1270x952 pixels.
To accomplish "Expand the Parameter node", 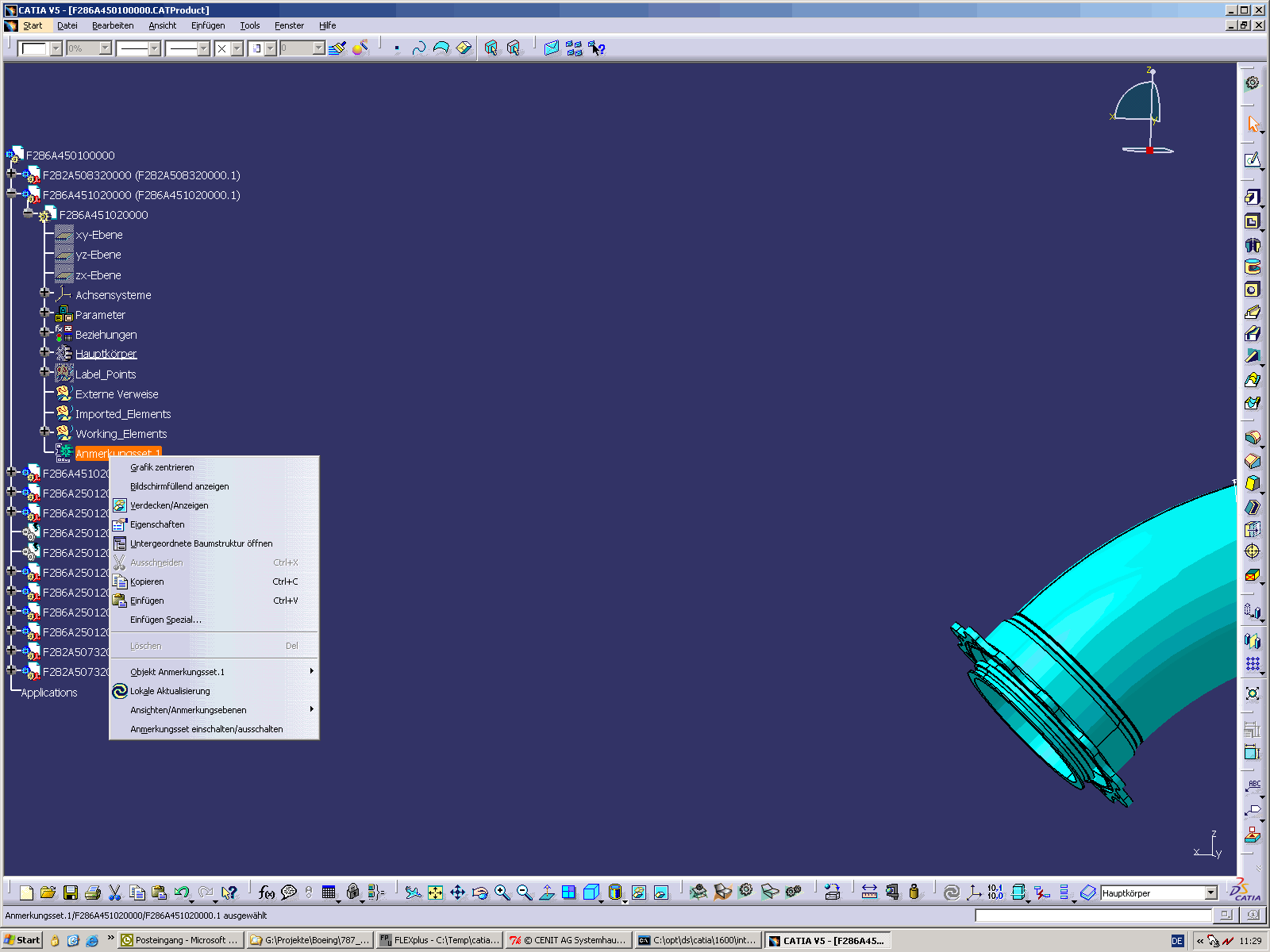I will click(x=45, y=313).
